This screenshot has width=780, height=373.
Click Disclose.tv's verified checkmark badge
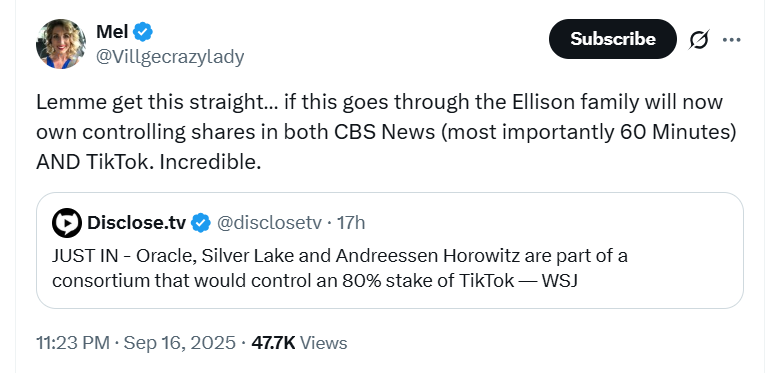200,223
